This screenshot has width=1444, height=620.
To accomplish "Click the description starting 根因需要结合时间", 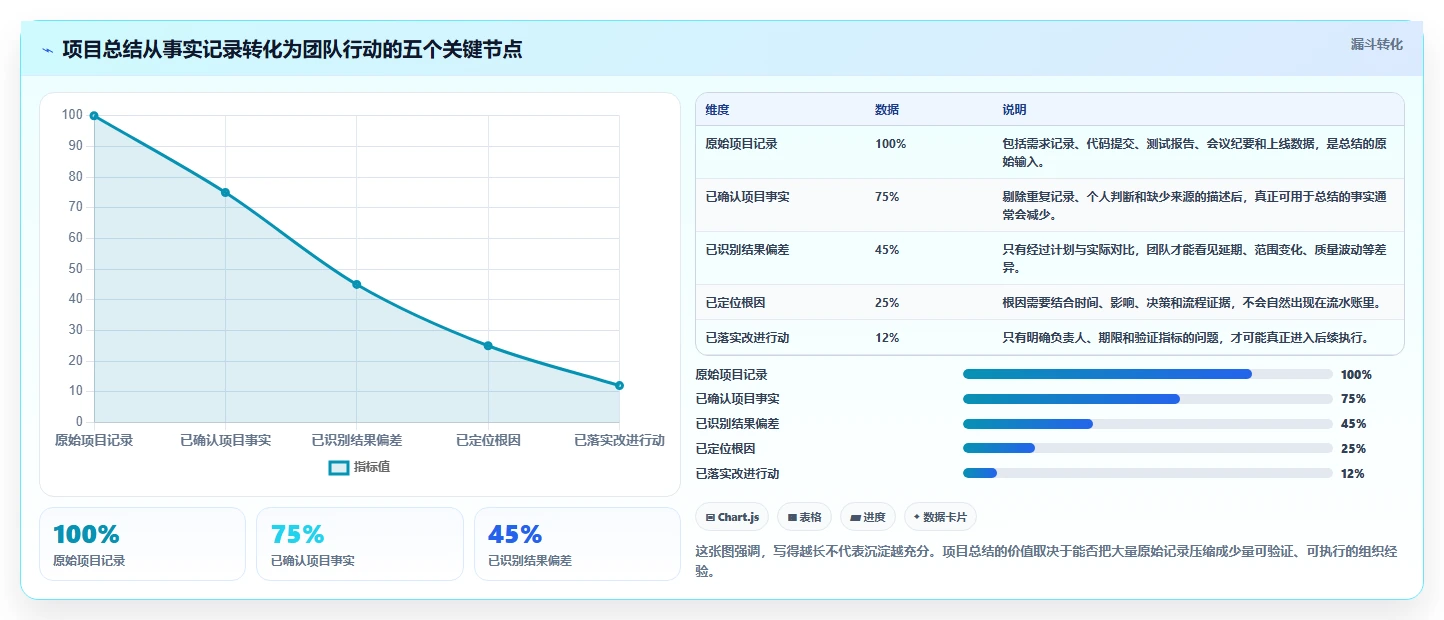I will tap(1191, 302).
